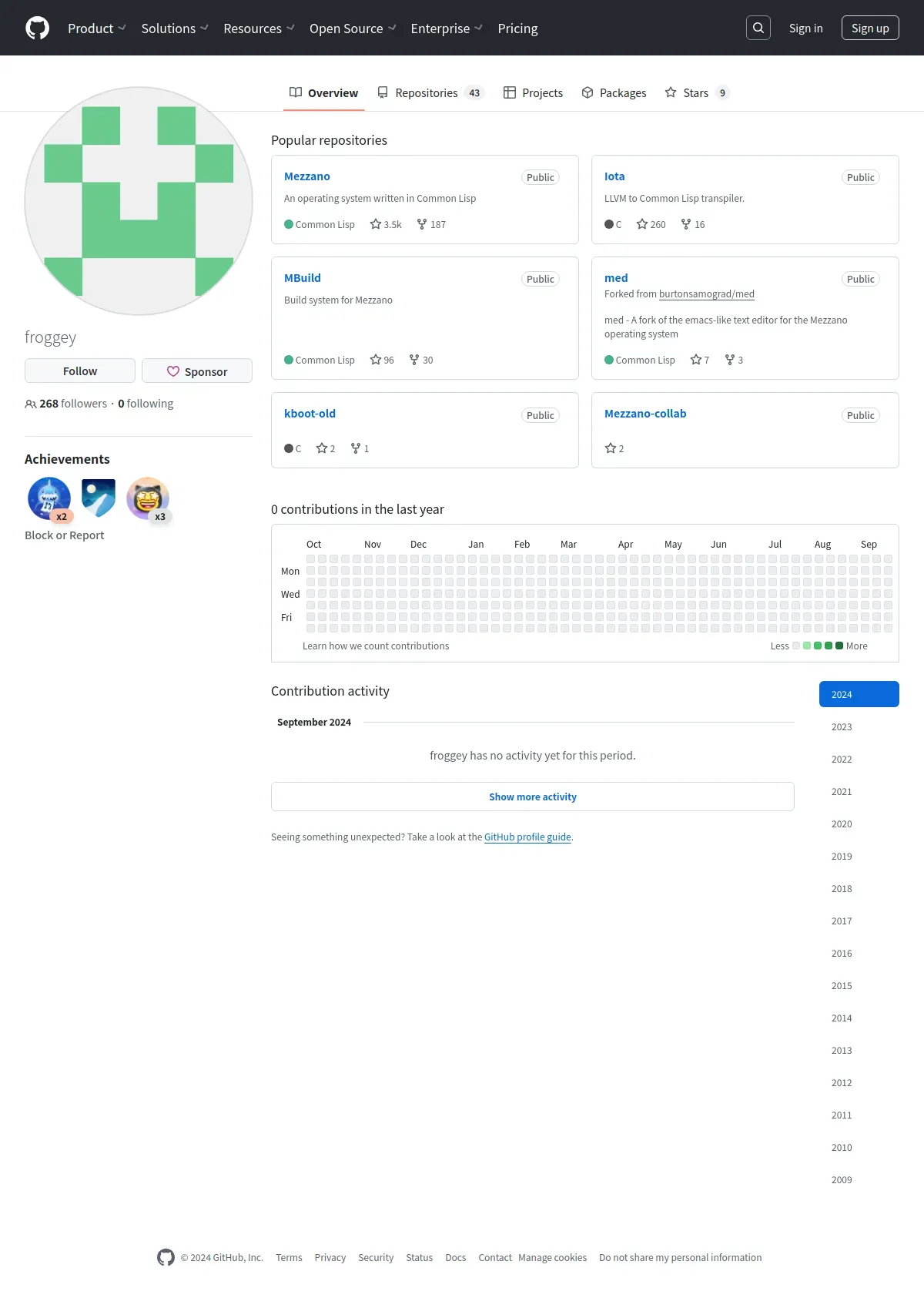The width and height of the screenshot is (924, 1298).
Task: Click Show more activity button
Action: [x=533, y=797]
